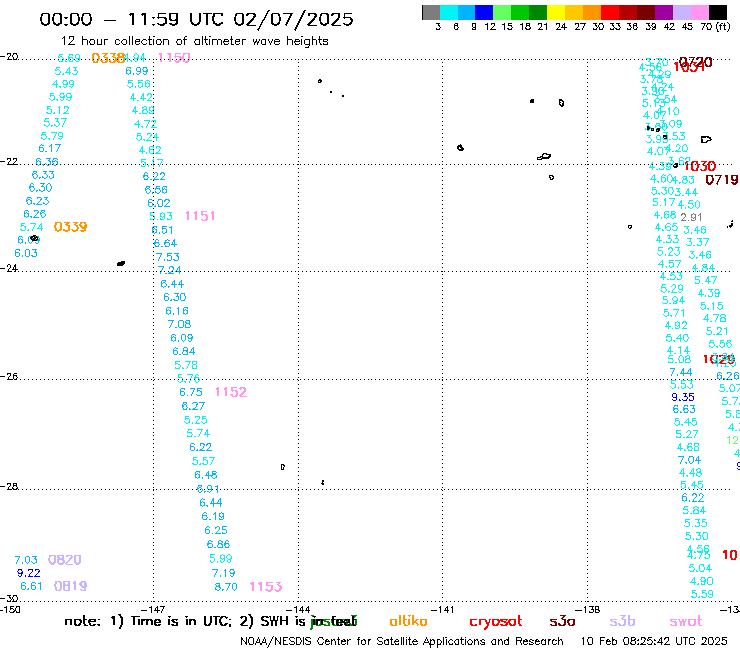The image size is (740, 650).
Task: Click the dark red 0719 time label
Action: point(722,180)
